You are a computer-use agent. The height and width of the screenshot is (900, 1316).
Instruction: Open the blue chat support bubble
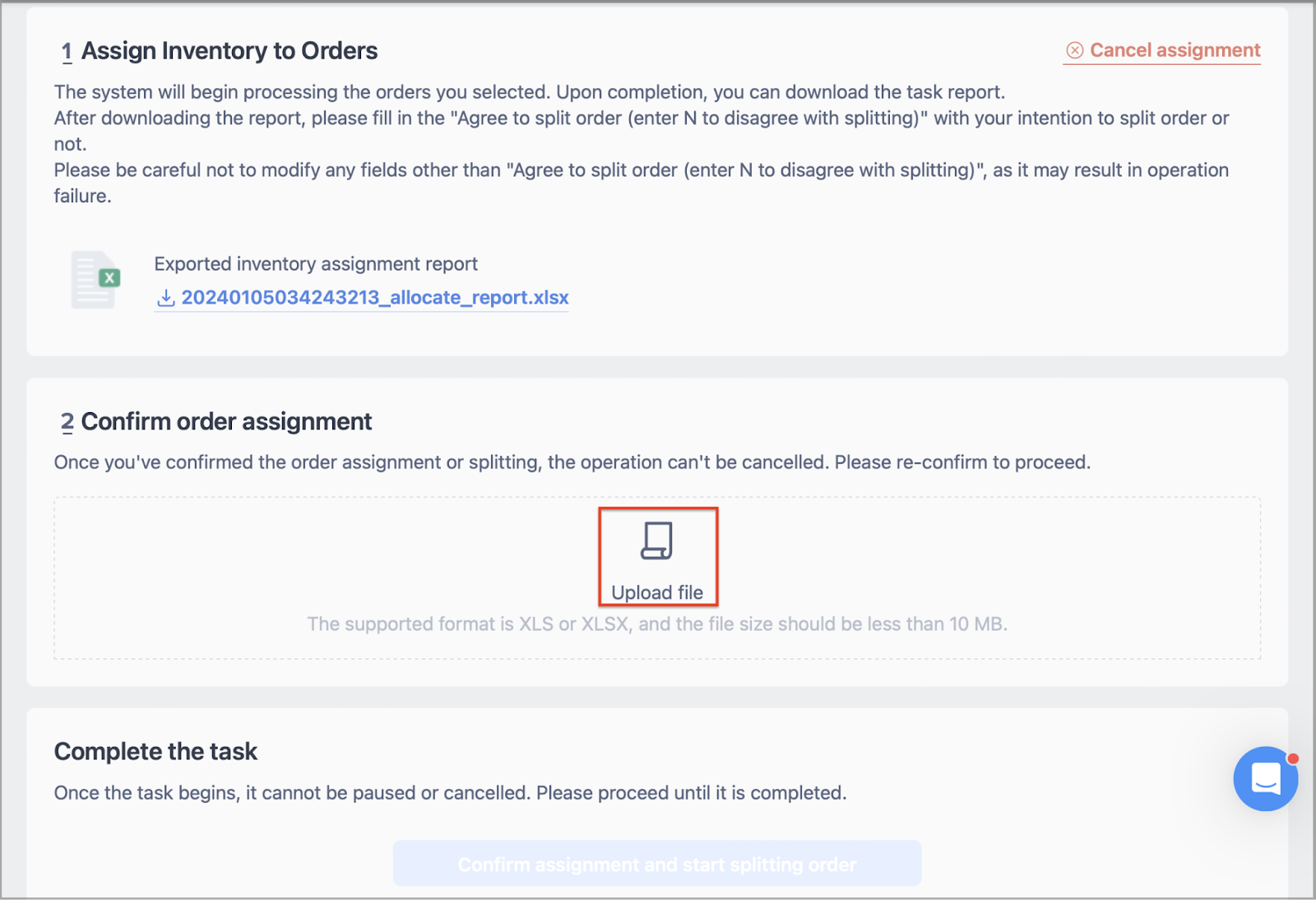1265,778
